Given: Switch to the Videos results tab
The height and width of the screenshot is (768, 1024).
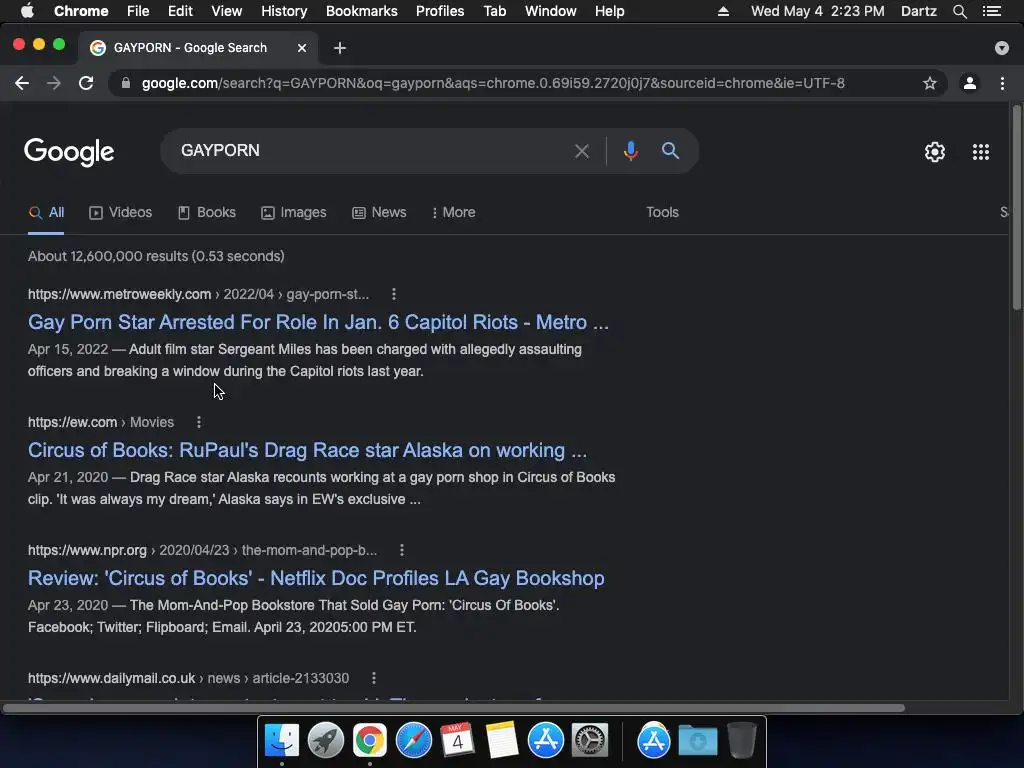Looking at the screenshot, I should click(x=121, y=212).
